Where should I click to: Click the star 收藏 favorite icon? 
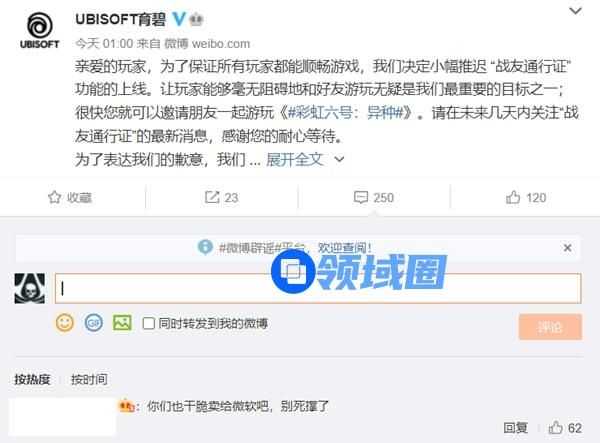[54, 197]
